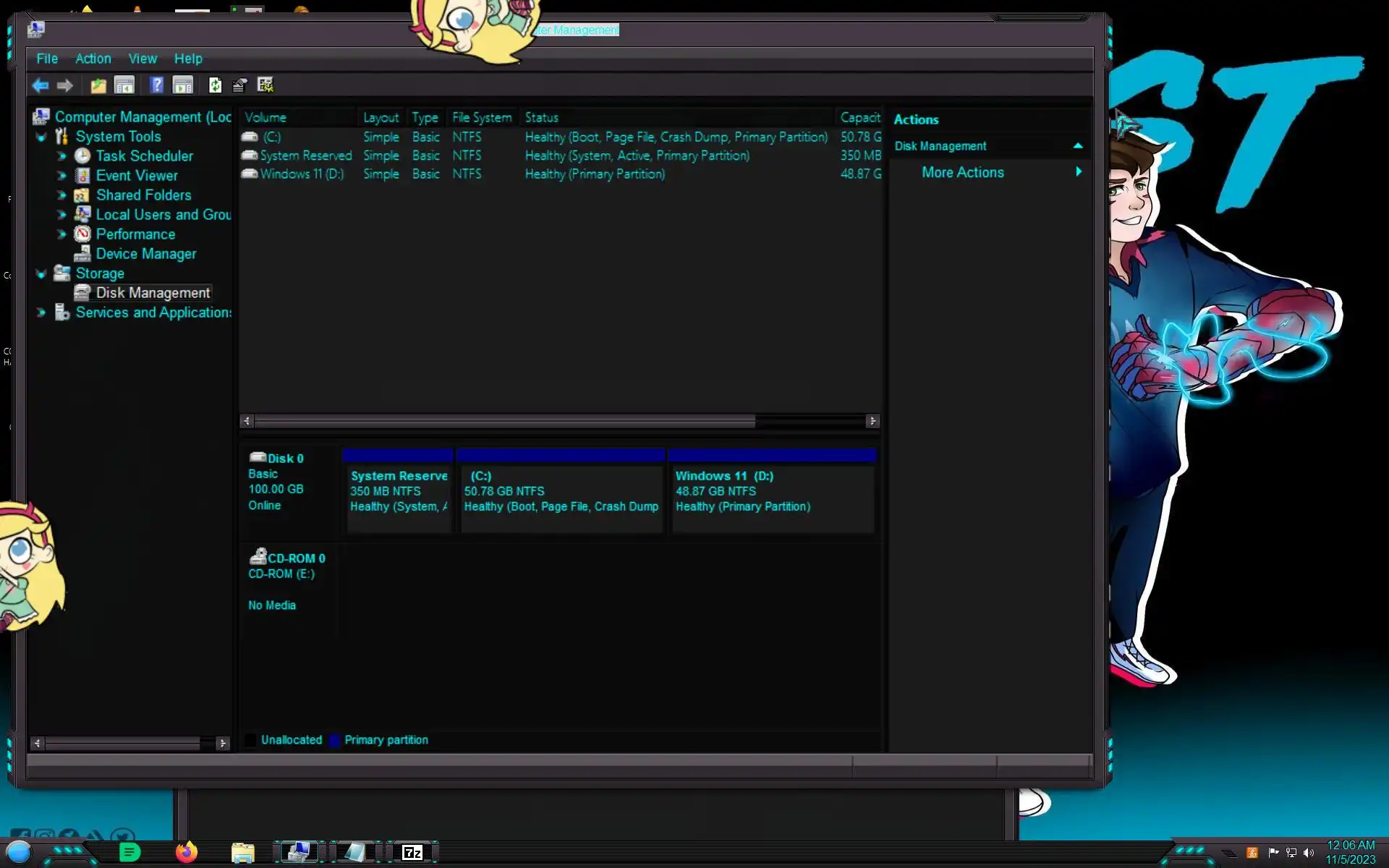Collapse the Disk Management actions section
Image resolution: width=1389 pixels, height=868 pixels.
(1078, 146)
